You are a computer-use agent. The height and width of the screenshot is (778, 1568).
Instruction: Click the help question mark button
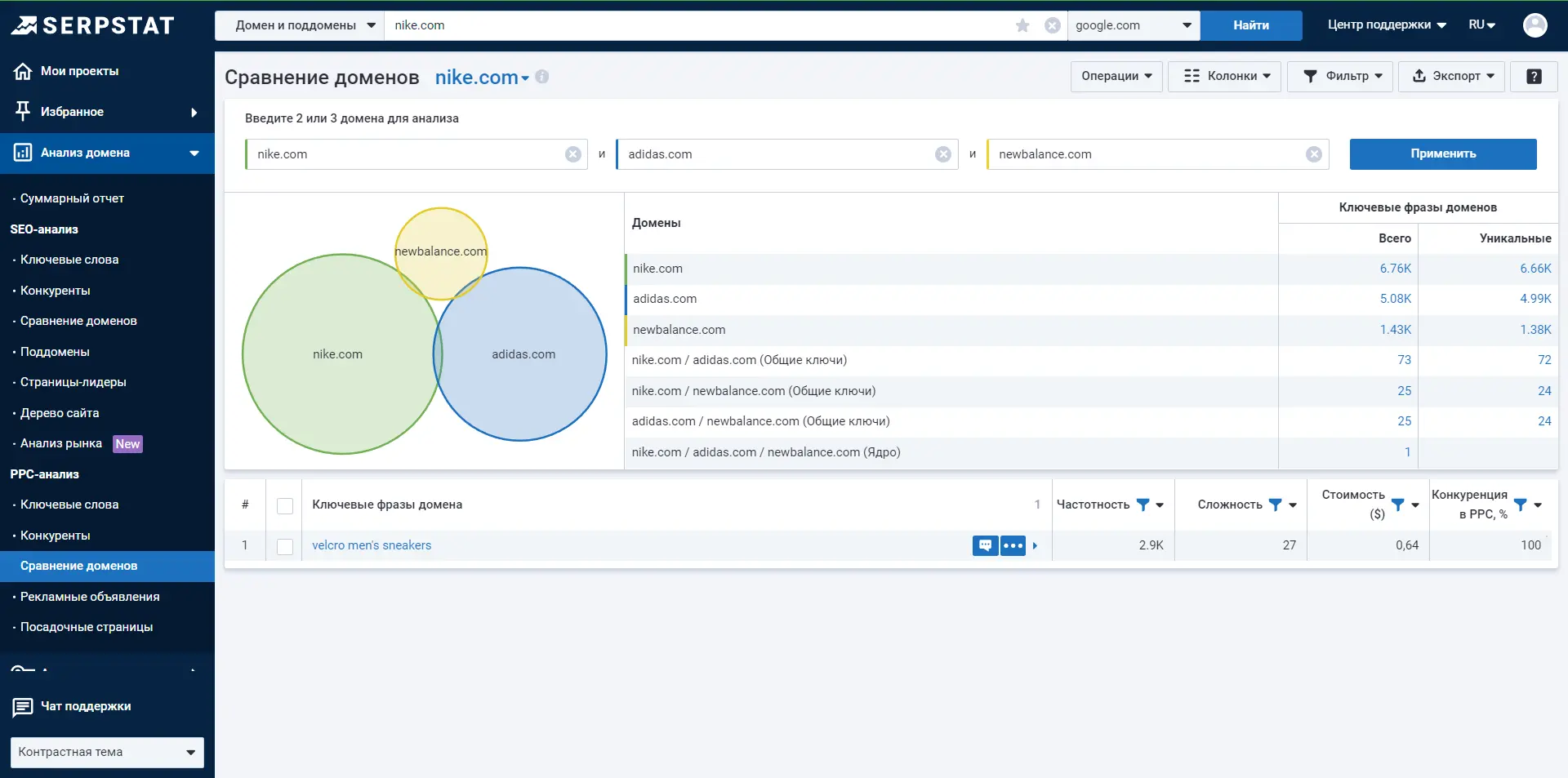point(1534,76)
